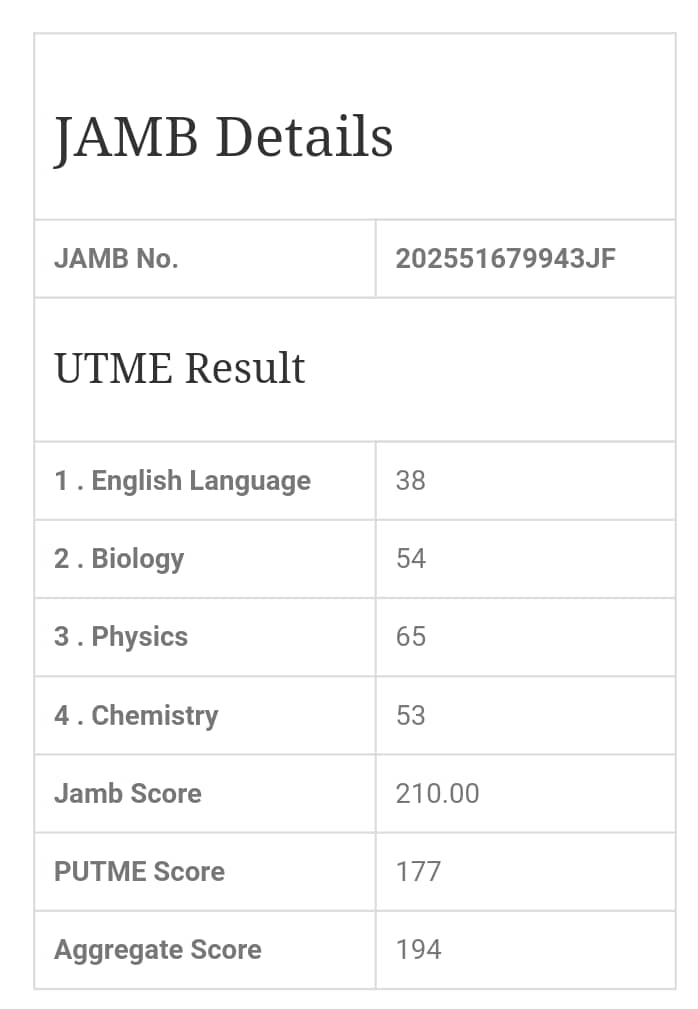
Task: Select the Chemistry subject label
Action: click(x=136, y=716)
